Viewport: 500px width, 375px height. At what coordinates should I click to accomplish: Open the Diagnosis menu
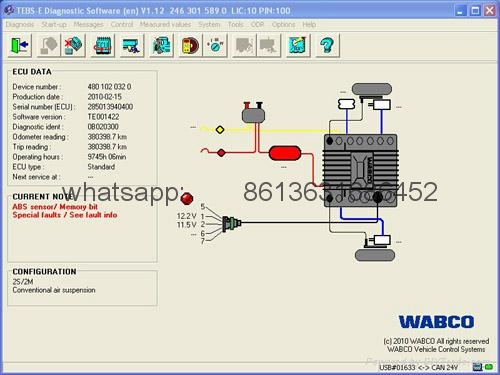20,25
